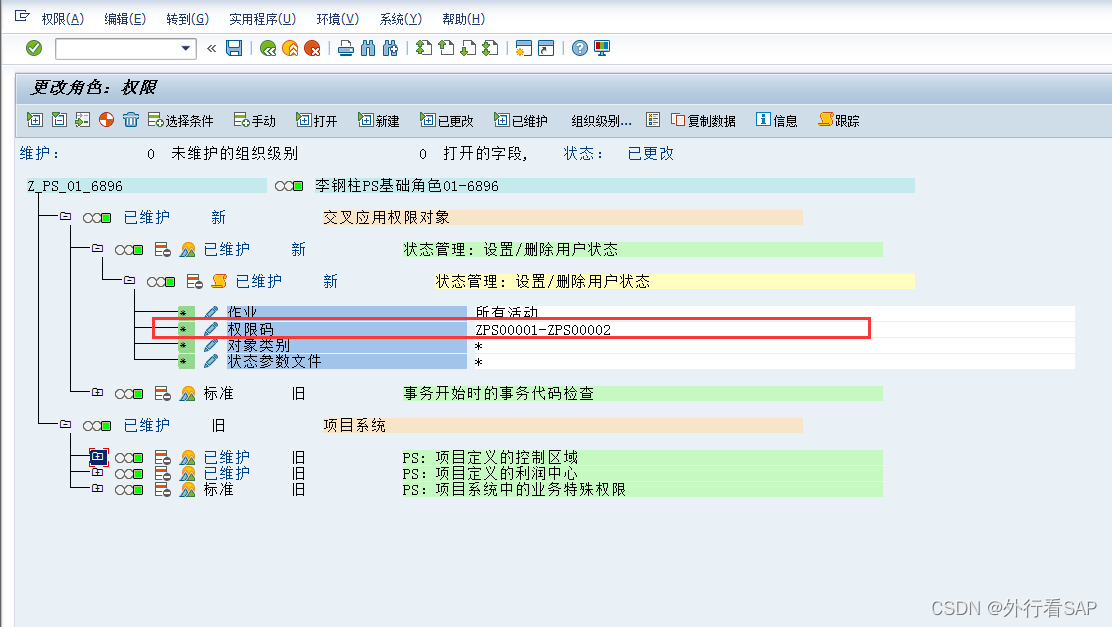
Task: Click the red Cancel icon
Action: [x=312, y=48]
